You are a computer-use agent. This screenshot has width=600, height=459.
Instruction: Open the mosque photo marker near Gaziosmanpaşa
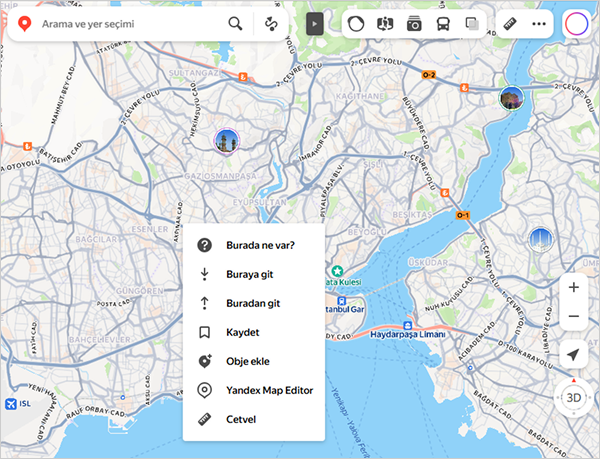(227, 141)
